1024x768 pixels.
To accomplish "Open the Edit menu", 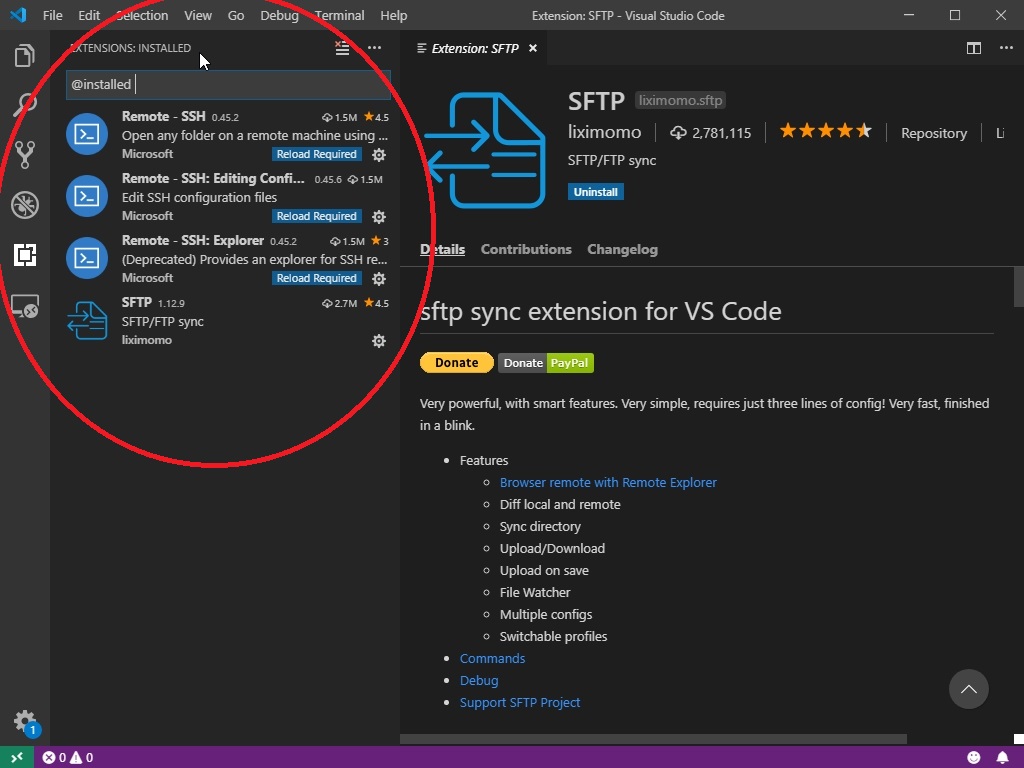I will 89,15.
